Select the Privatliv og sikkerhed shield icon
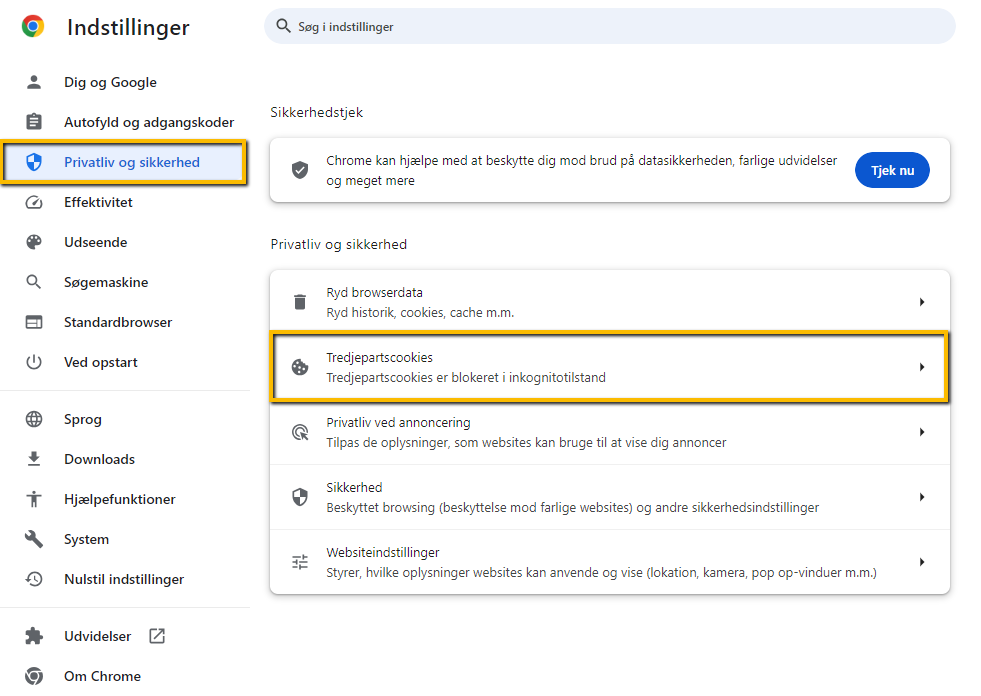 [35, 162]
